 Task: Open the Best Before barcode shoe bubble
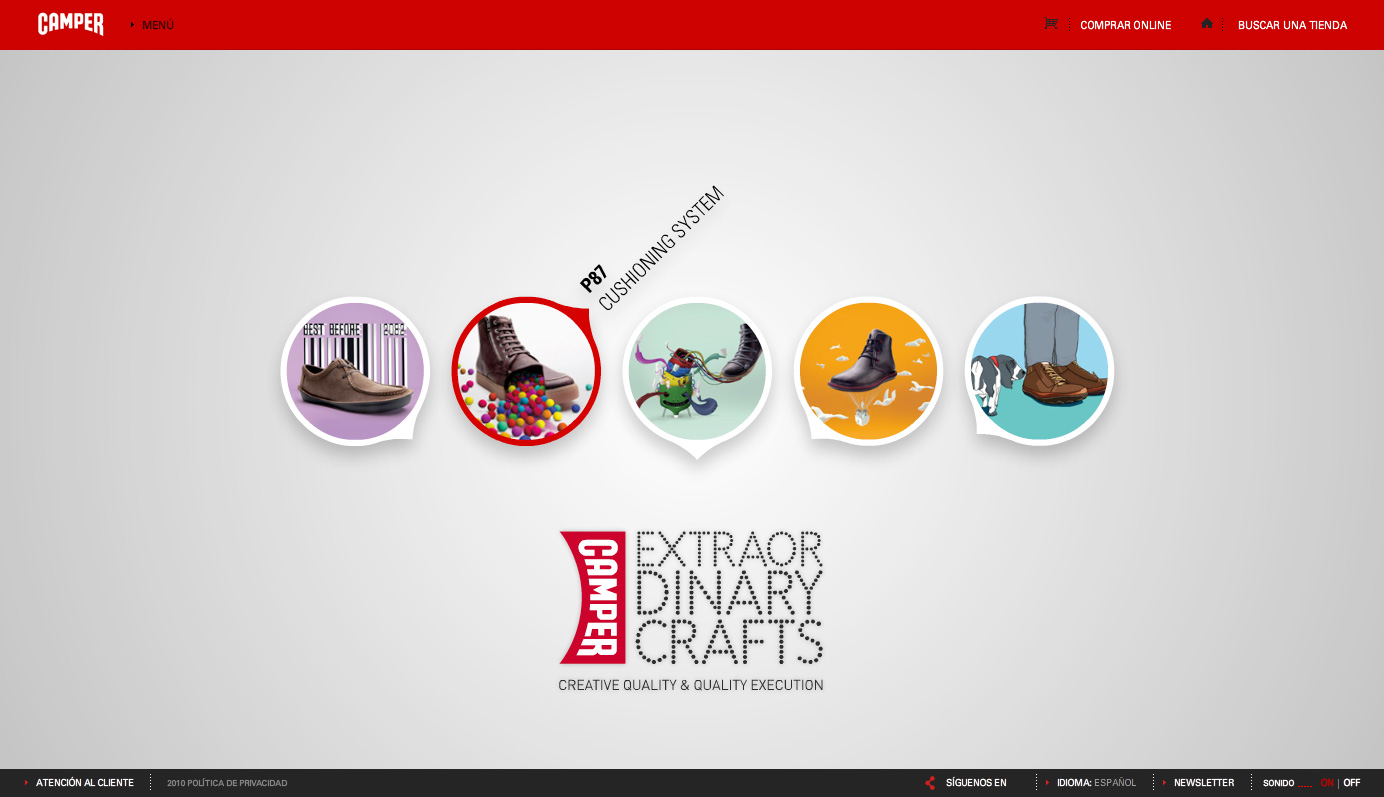coord(355,371)
